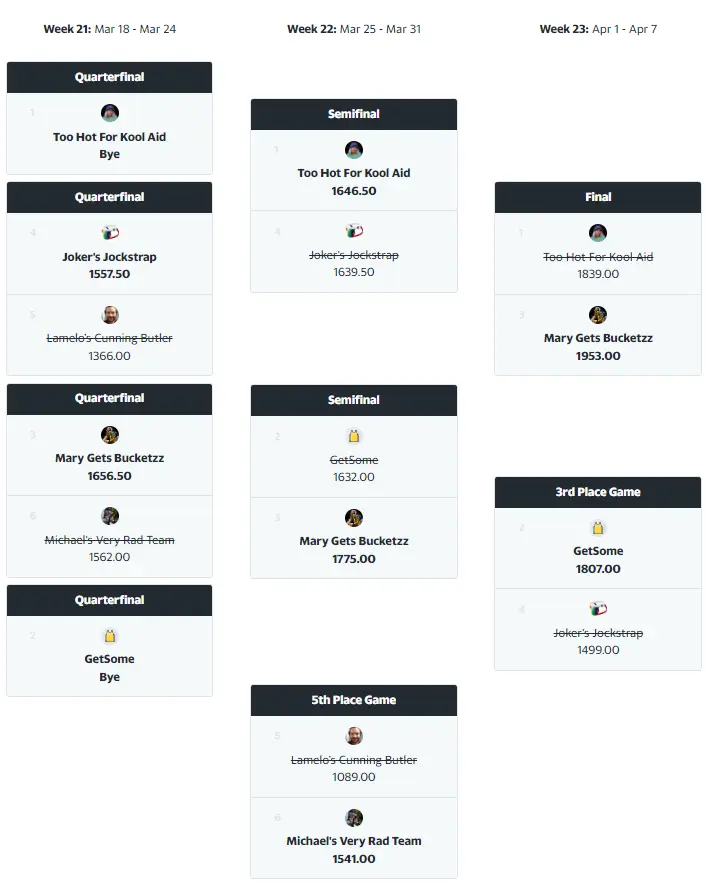Select Joker's Jockstrap name in the Semifinal

(354, 255)
